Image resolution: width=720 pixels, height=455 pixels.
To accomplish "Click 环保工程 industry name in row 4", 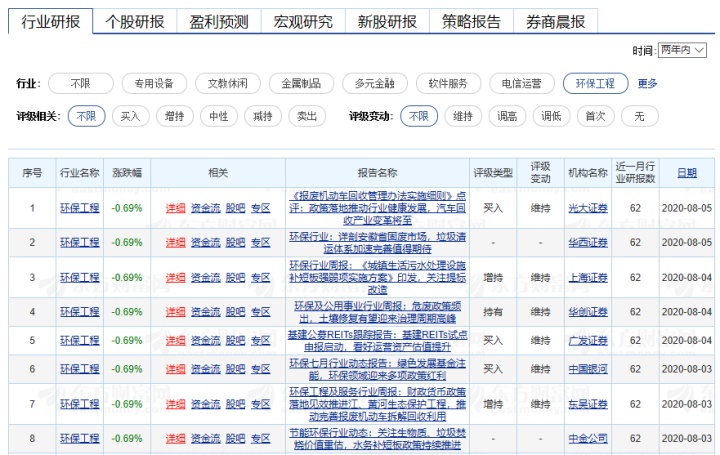I will click(x=80, y=312).
